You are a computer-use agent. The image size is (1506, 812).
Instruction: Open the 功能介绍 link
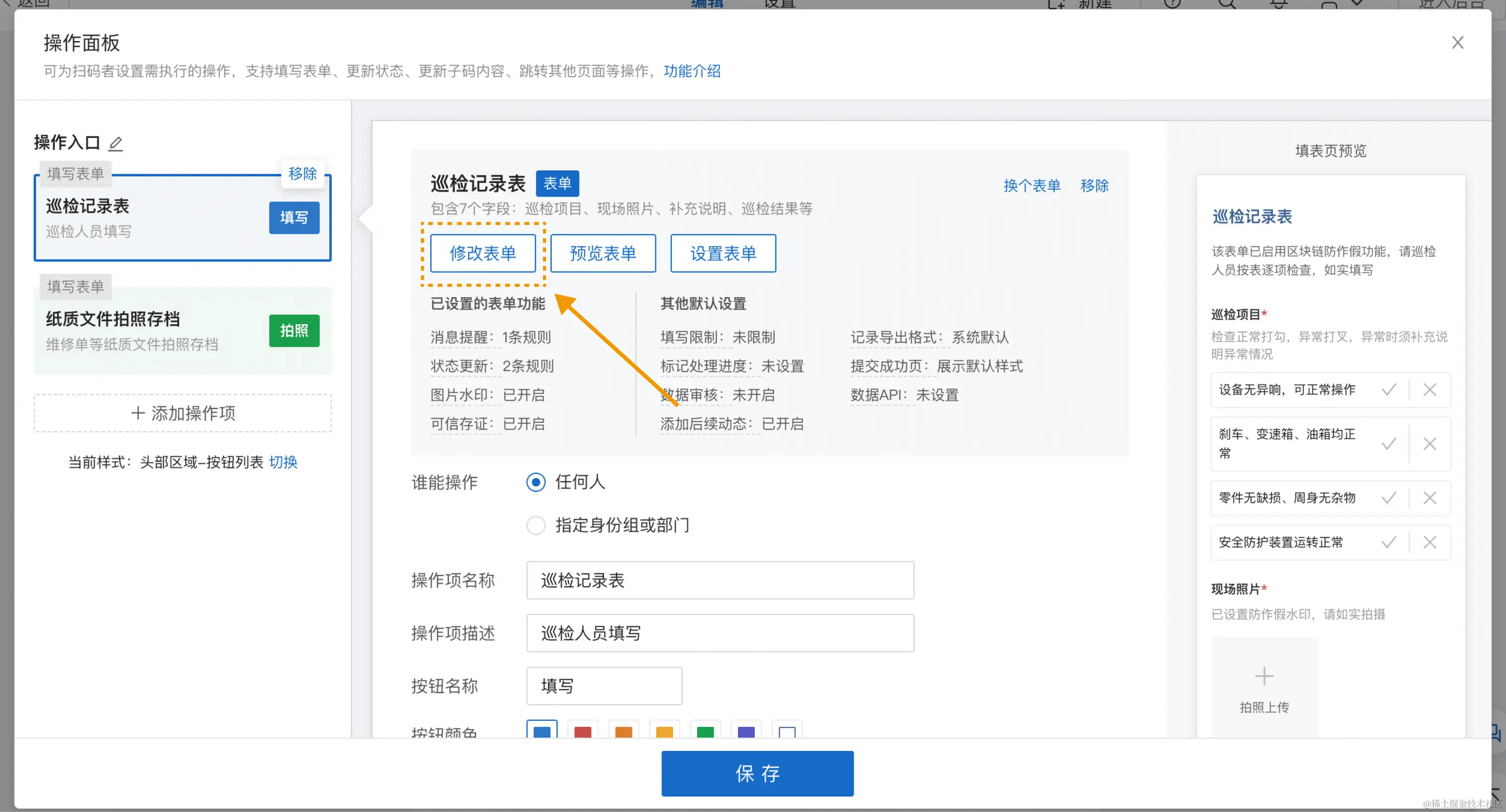click(x=692, y=71)
